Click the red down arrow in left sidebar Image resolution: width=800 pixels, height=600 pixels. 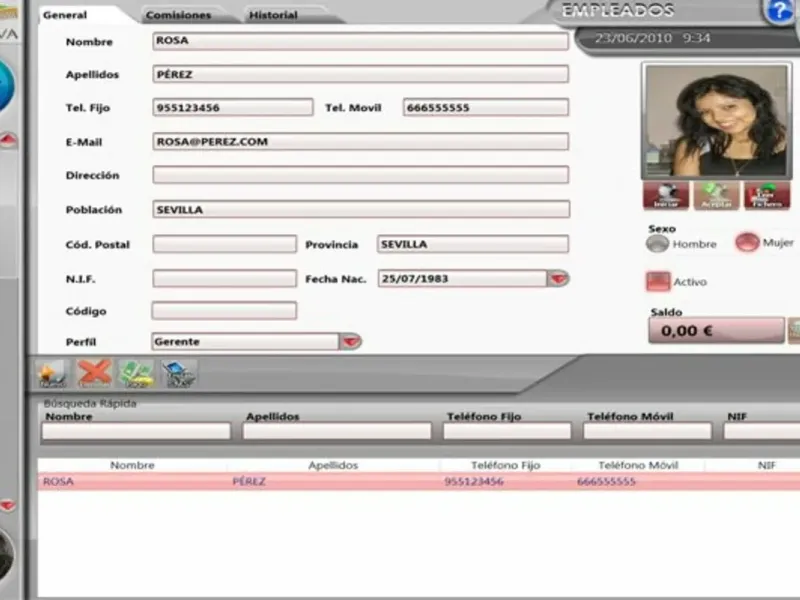(8, 506)
